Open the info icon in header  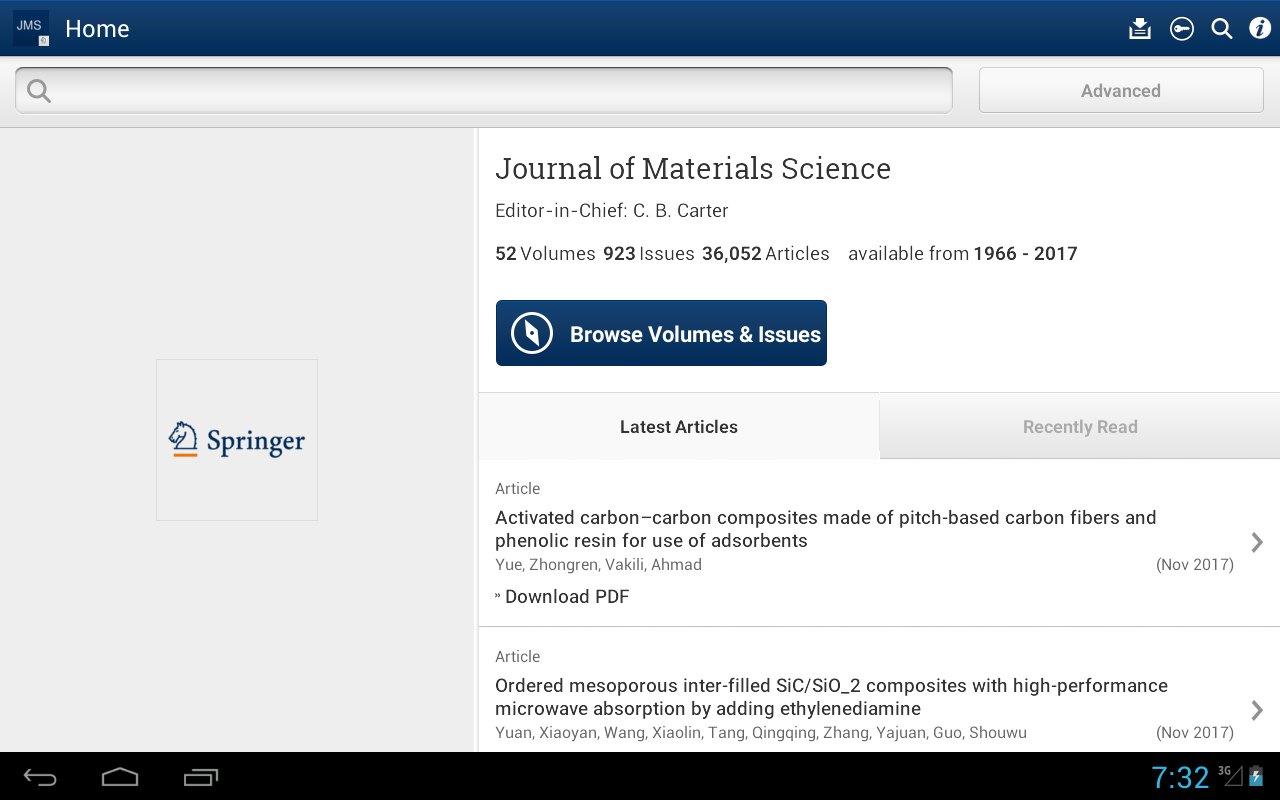1260,29
